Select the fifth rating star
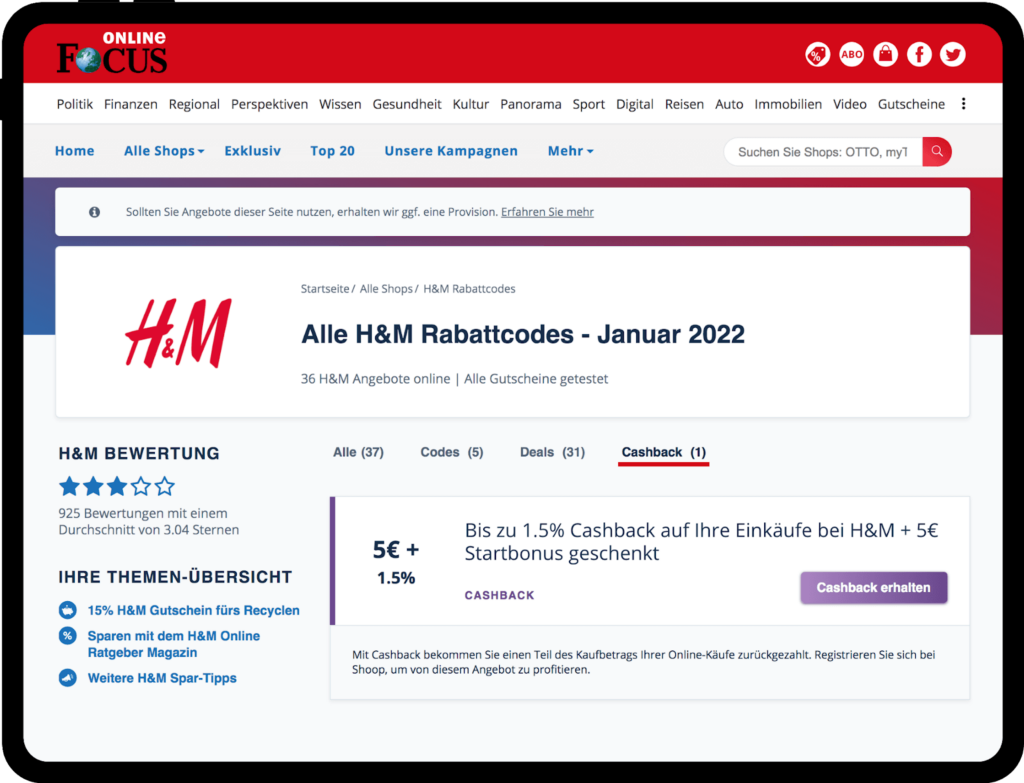 (165, 486)
